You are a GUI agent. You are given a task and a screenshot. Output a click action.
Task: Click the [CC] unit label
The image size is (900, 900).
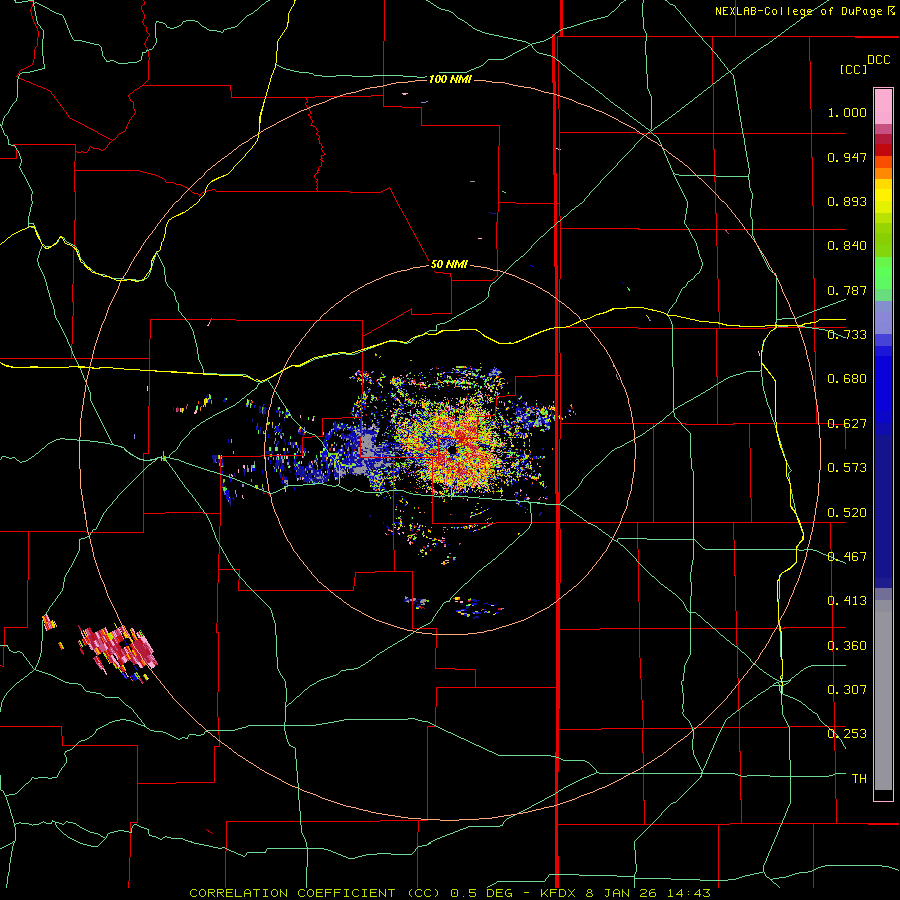853,69
